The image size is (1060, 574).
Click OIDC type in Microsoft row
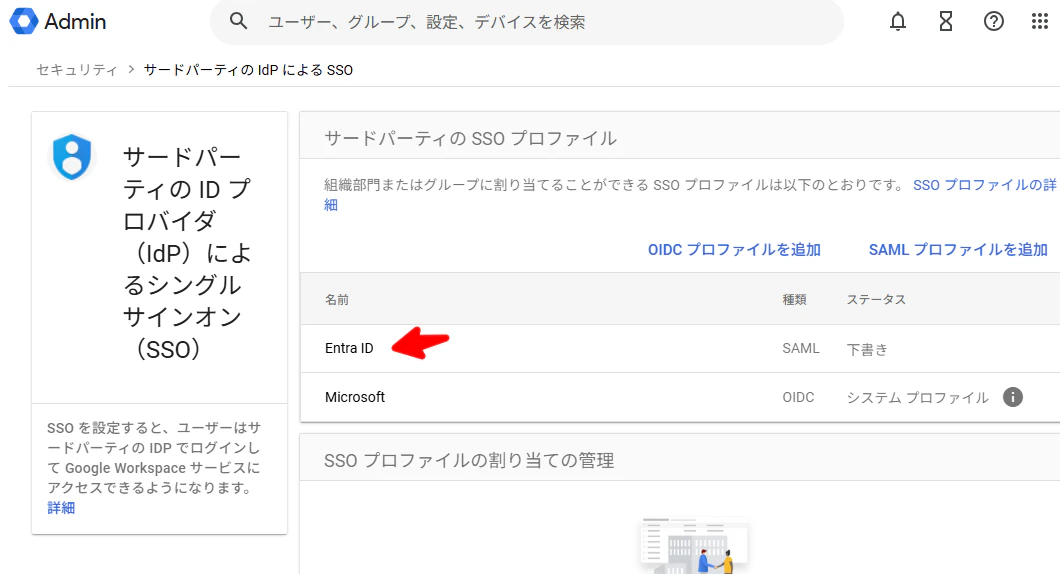(x=798, y=398)
